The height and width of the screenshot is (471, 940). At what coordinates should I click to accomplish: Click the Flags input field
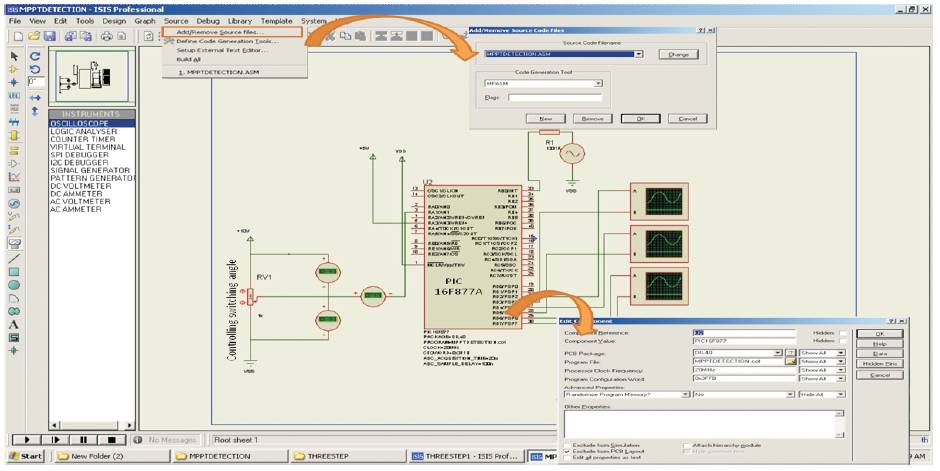point(555,97)
